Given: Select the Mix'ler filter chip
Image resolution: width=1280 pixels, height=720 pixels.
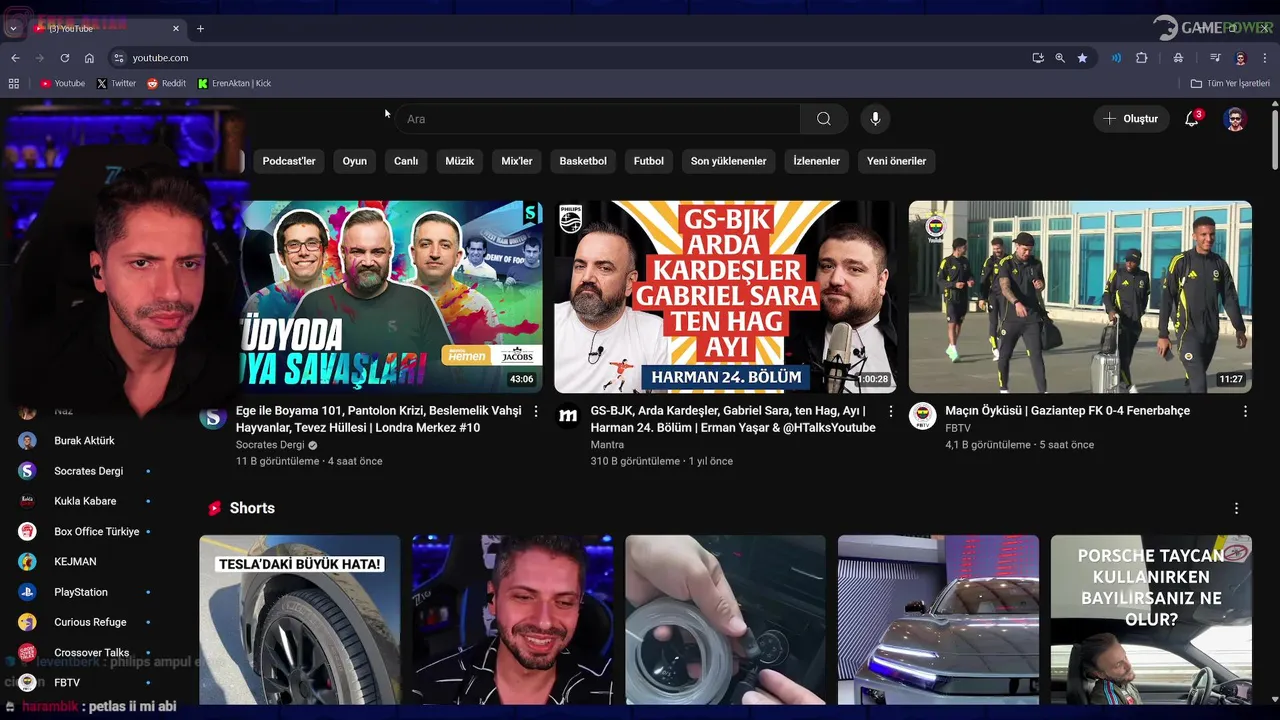Looking at the screenshot, I should coord(517,161).
